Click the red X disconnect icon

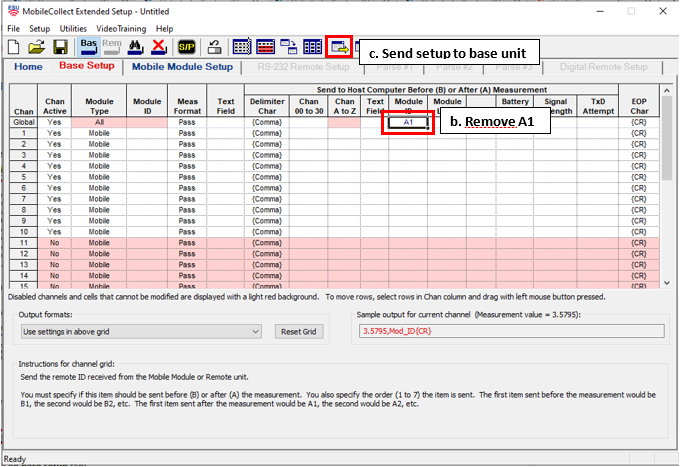(x=159, y=46)
